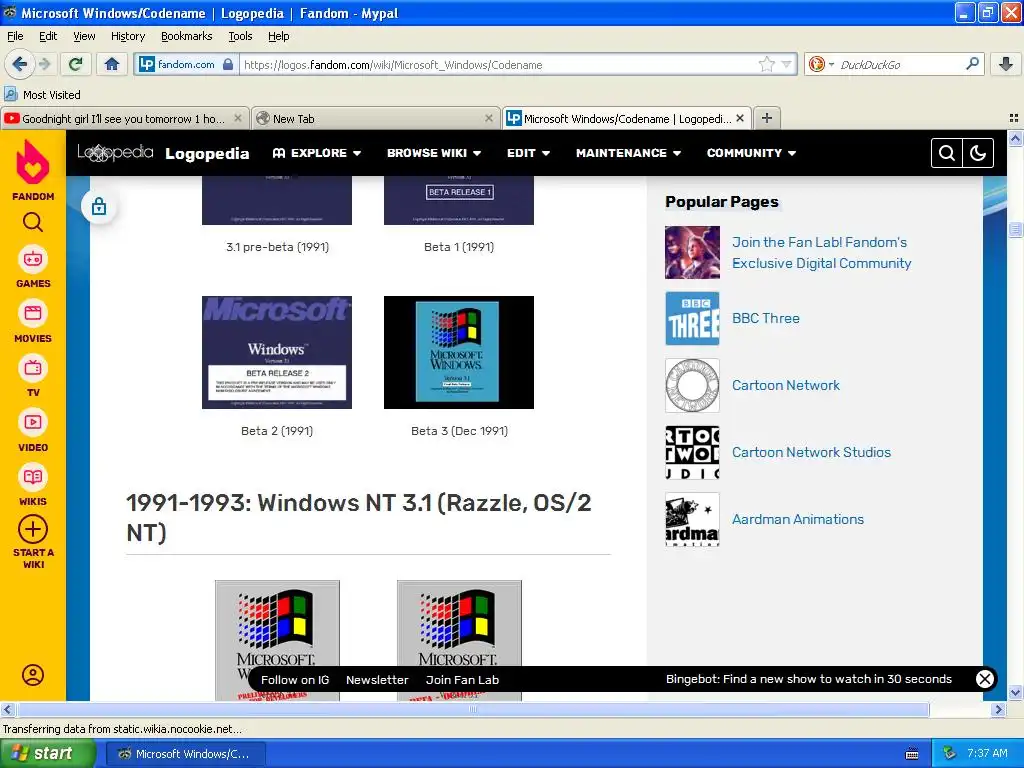Click the browser forward arrow
Viewport: 1024px width, 768px height.
click(44, 64)
